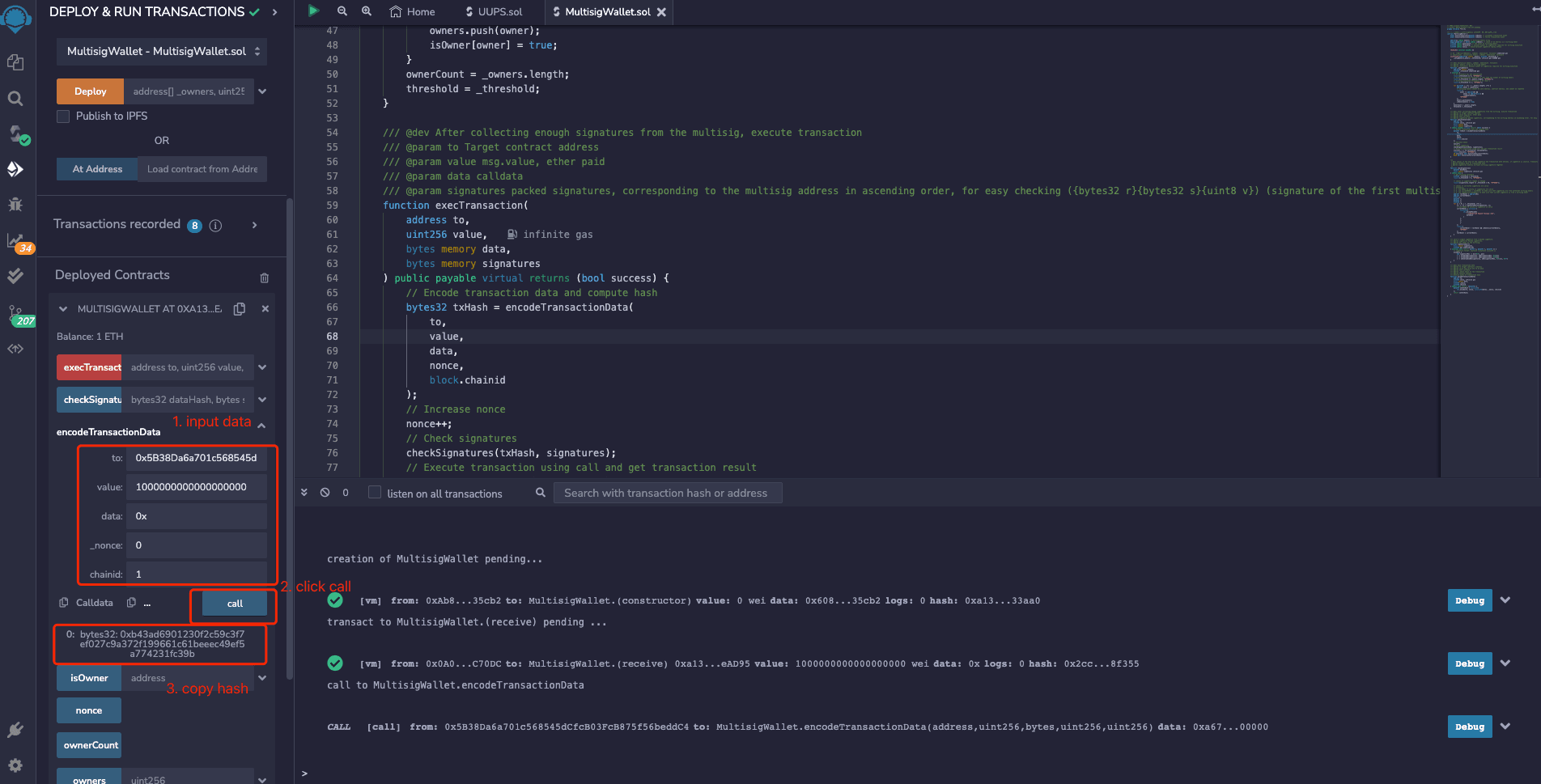Image resolution: width=1541 pixels, height=784 pixels.
Task: Copy parameters icon beside the ellipsis
Action: click(131, 603)
